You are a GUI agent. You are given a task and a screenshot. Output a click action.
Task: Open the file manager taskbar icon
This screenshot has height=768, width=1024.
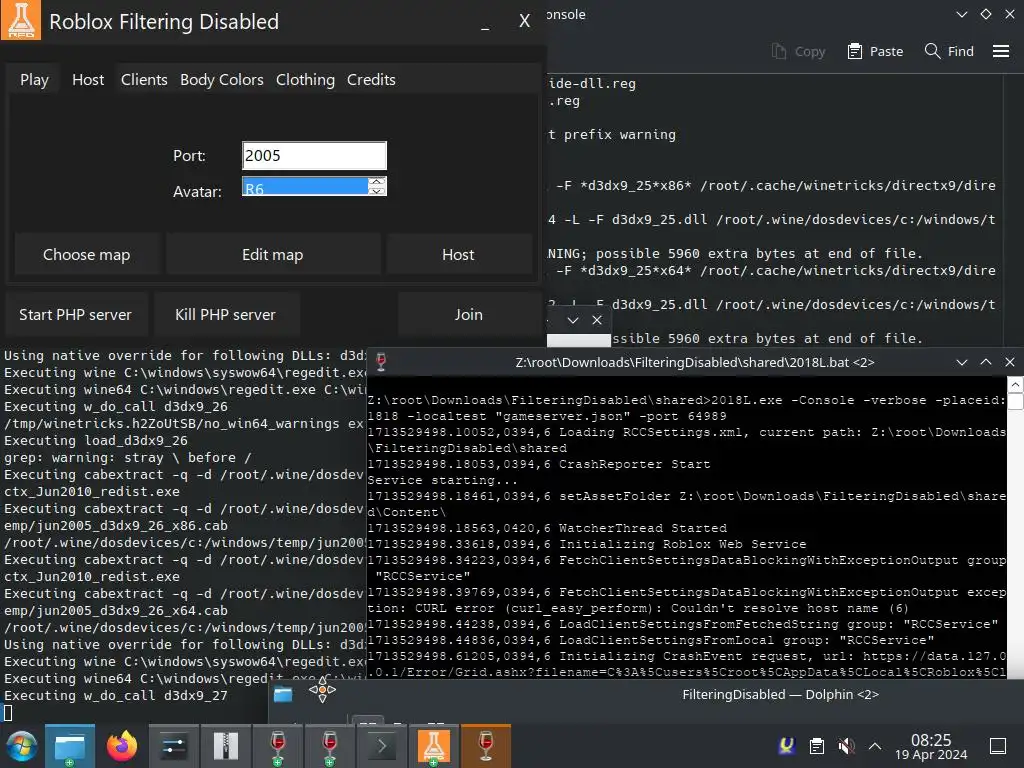coord(70,746)
